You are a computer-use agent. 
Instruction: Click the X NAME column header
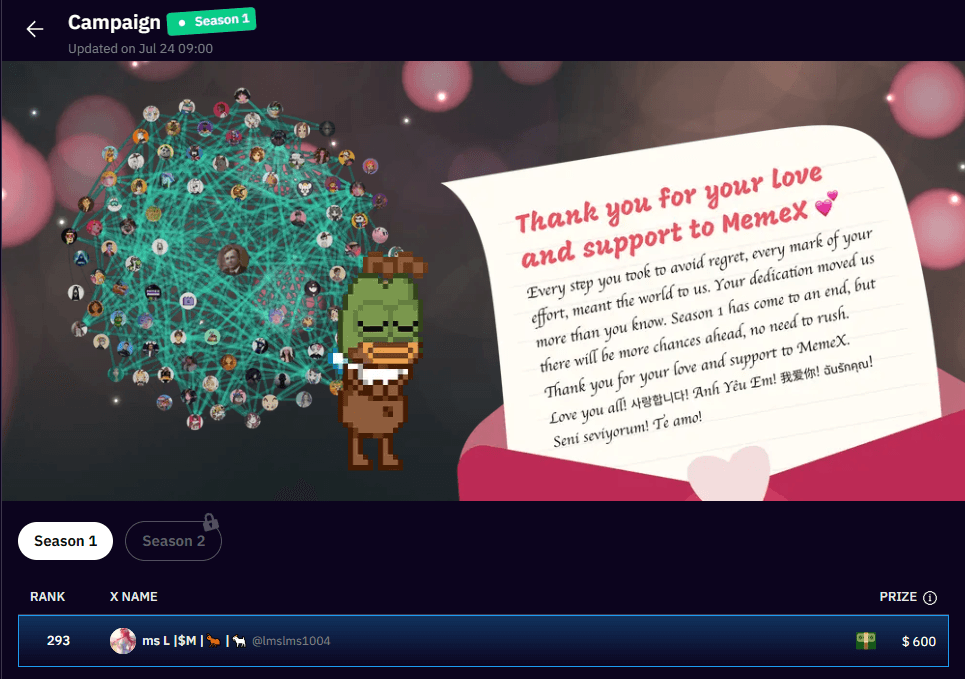pyautogui.click(x=133, y=597)
